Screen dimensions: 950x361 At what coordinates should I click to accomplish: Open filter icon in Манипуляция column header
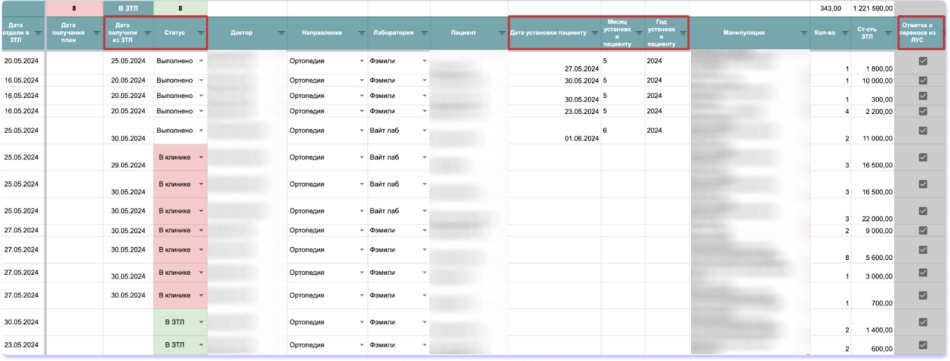pos(805,33)
